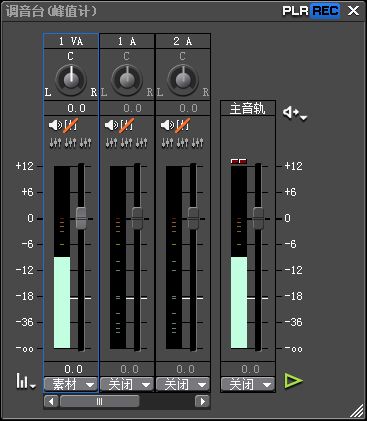Click the second mixer-sliders icon on track 1 A
Screen dimensions: 367x421
click(126, 143)
